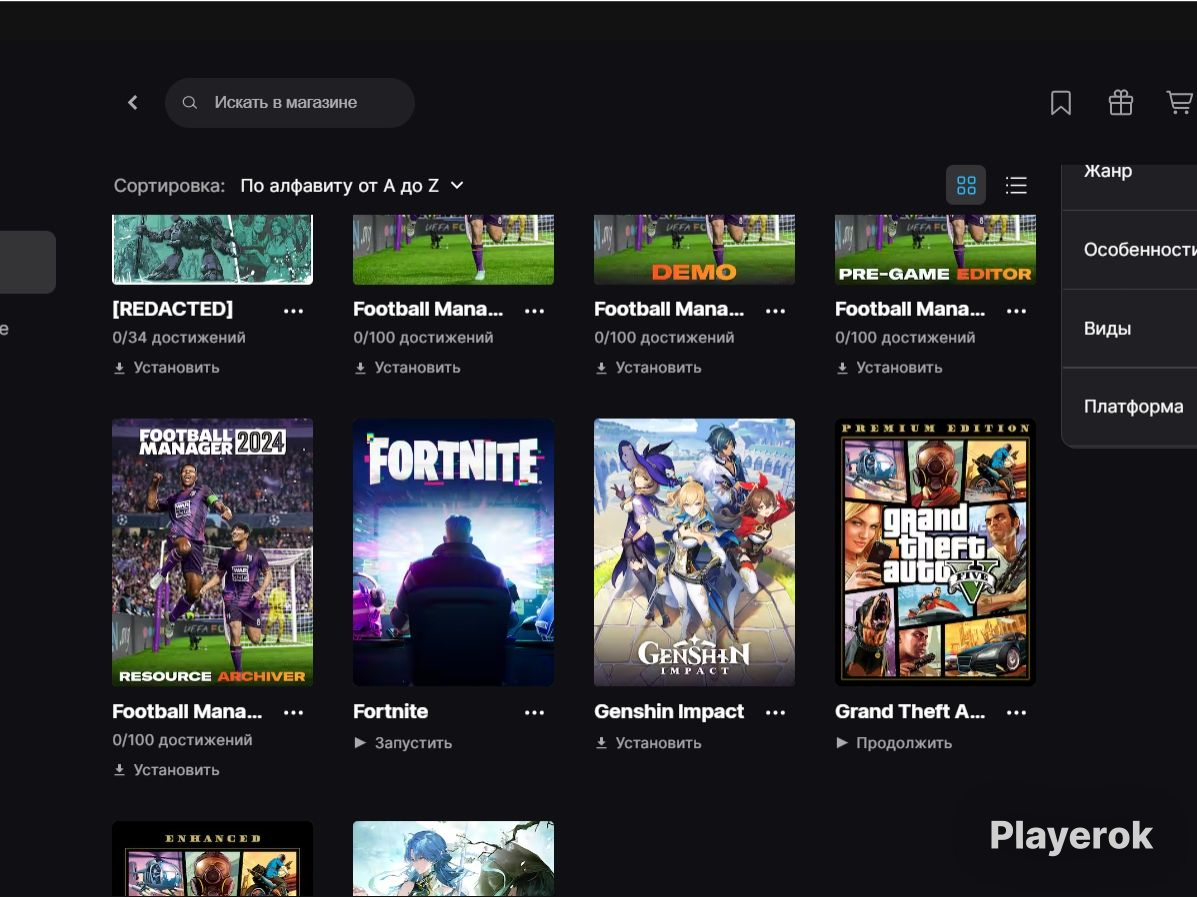Continue Grand Theft Auto V with Продолжить

click(894, 743)
